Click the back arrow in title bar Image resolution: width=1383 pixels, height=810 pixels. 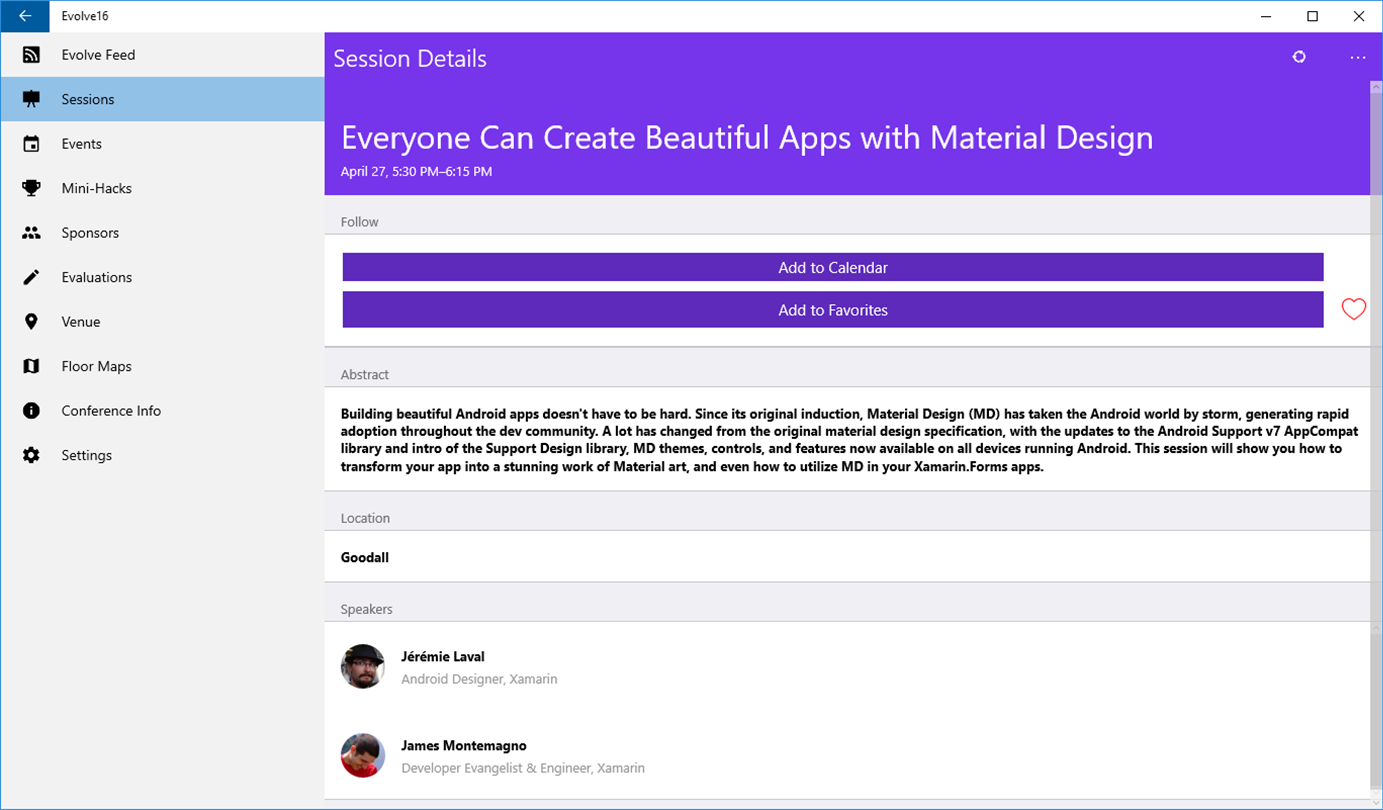tap(25, 16)
